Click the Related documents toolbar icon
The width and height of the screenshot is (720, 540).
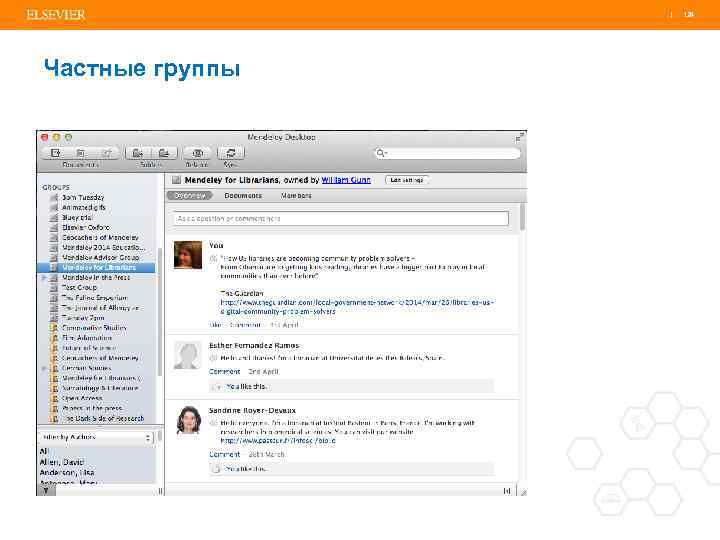tap(197, 153)
